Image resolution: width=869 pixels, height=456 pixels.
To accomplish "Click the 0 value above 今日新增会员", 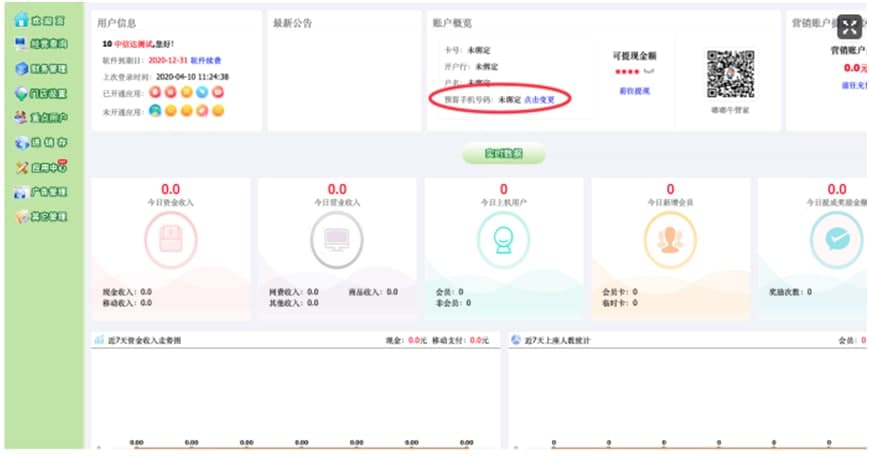I will pos(670,189).
